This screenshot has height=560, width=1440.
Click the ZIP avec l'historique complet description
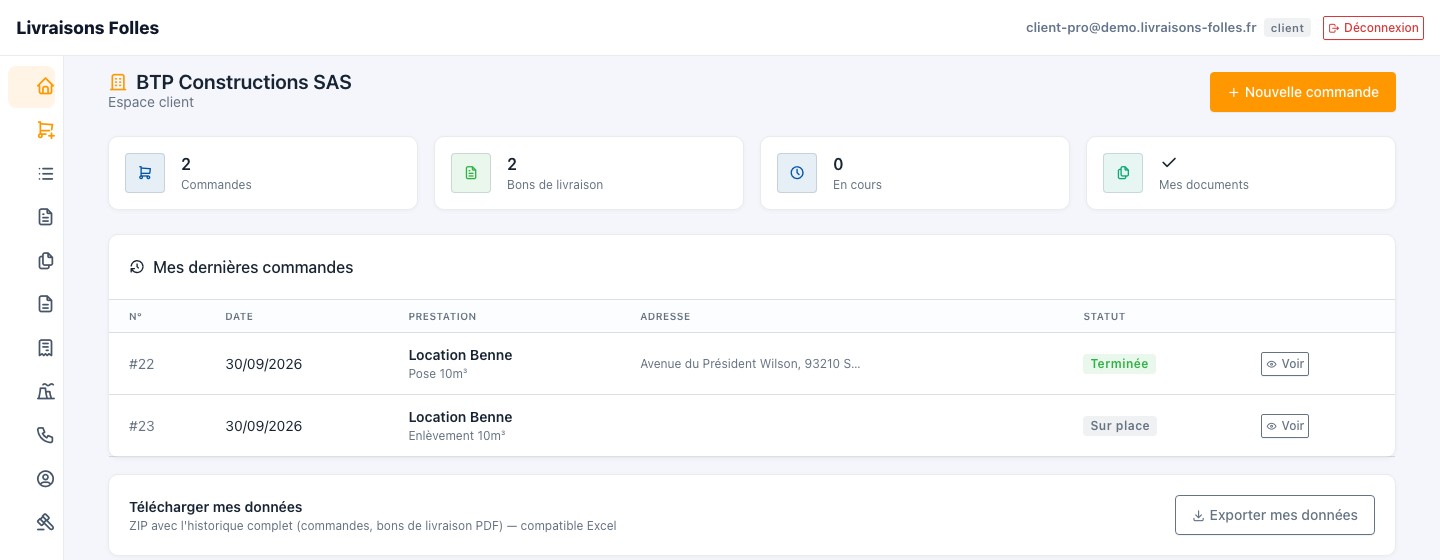373,526
